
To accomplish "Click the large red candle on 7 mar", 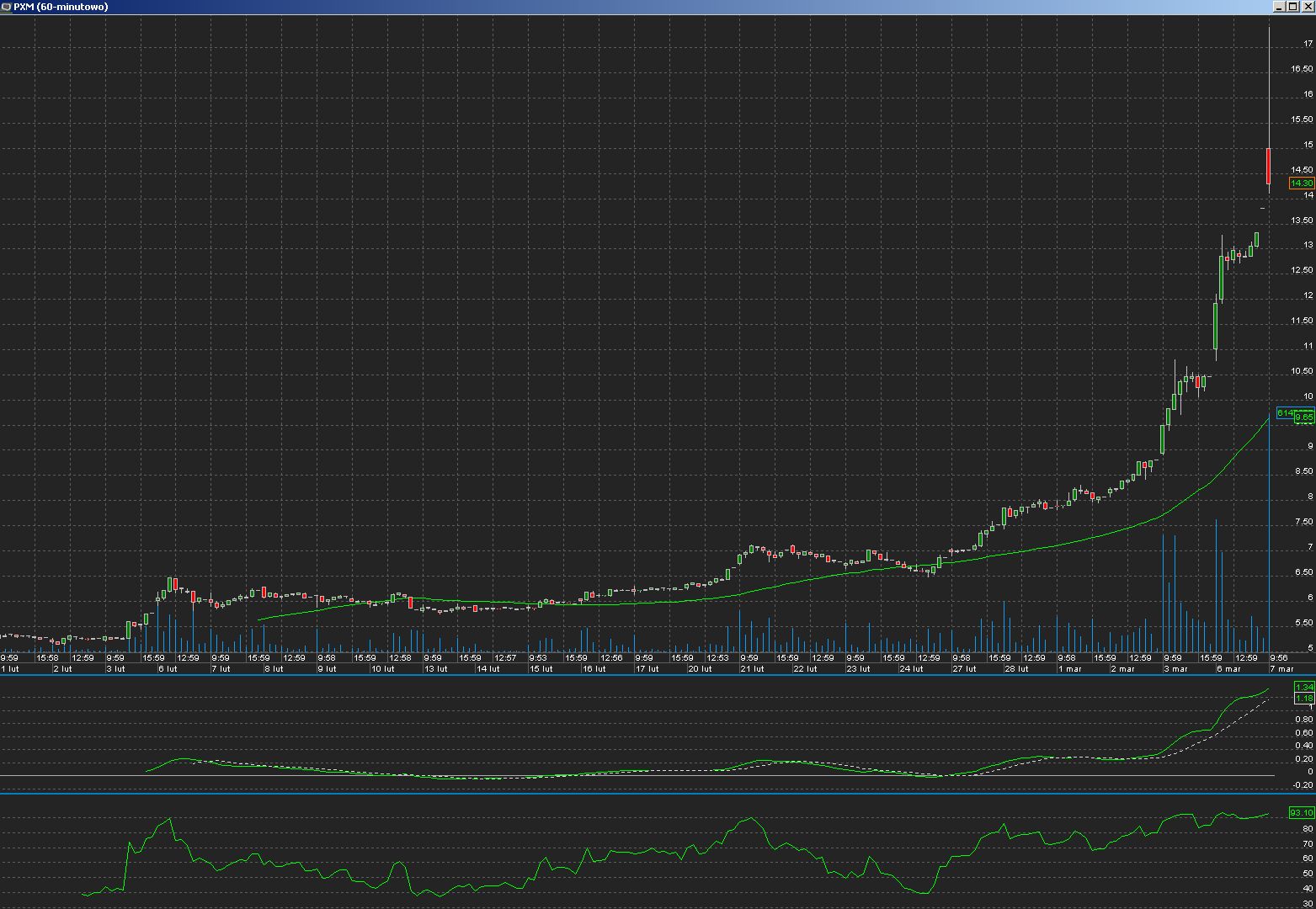I will pyautogui.click(x=1269, y=166).
